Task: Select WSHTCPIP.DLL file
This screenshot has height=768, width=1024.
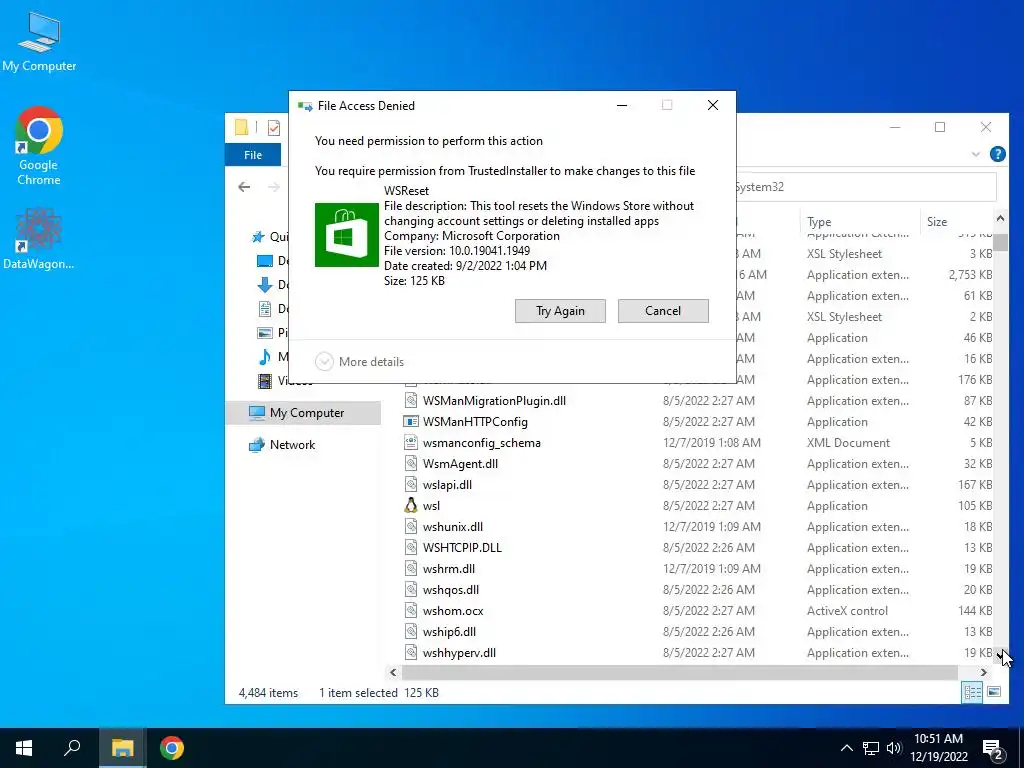Action: pyautogui.click(x=462, y=548)
